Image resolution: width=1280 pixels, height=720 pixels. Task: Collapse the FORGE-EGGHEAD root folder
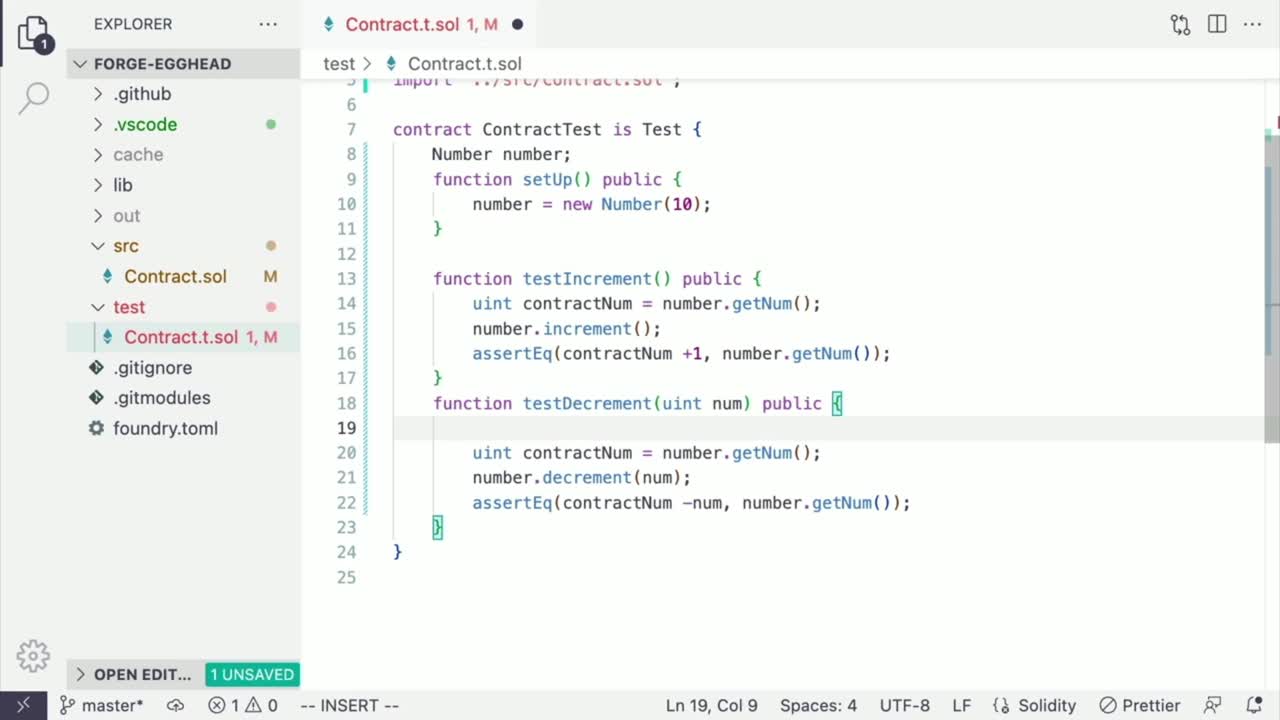coord(161,64)
